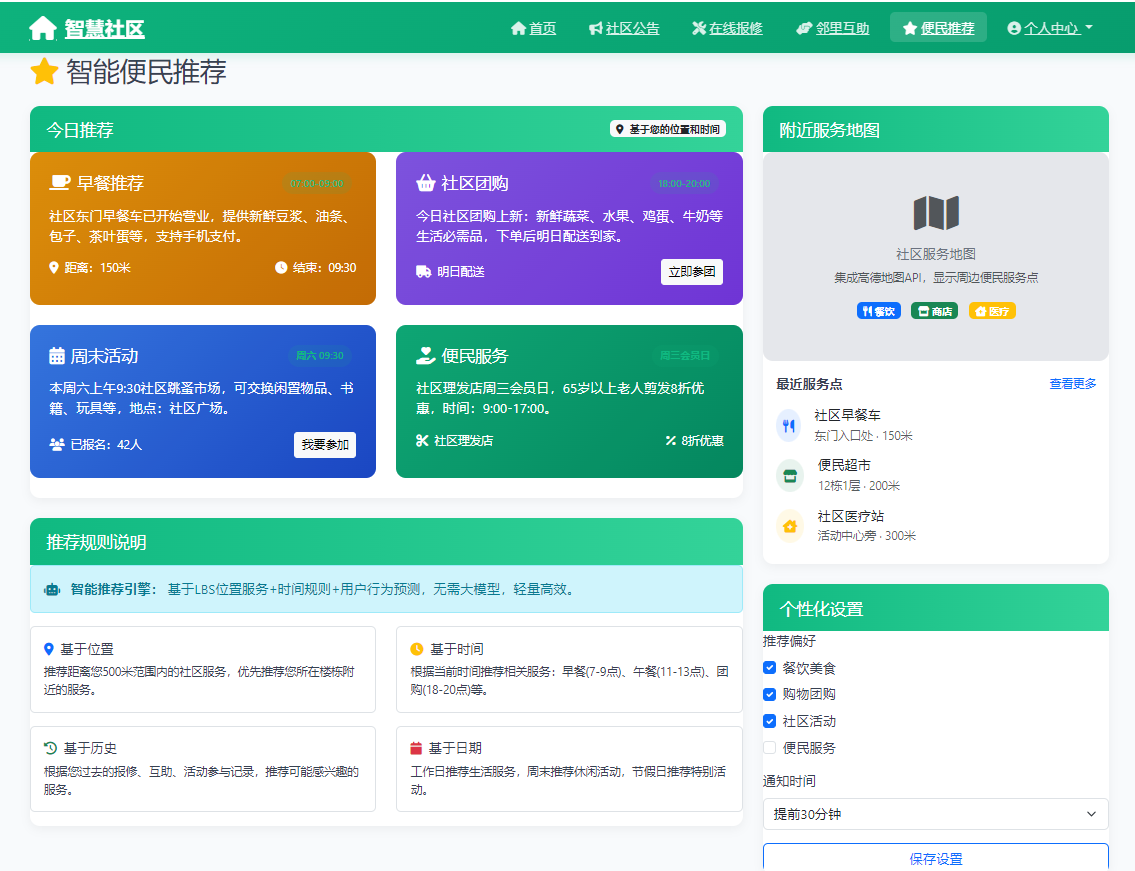This screenshot has height=871, width=1135.
Task: Switch to the 在线报修 section
Action: tap(727, 28)
